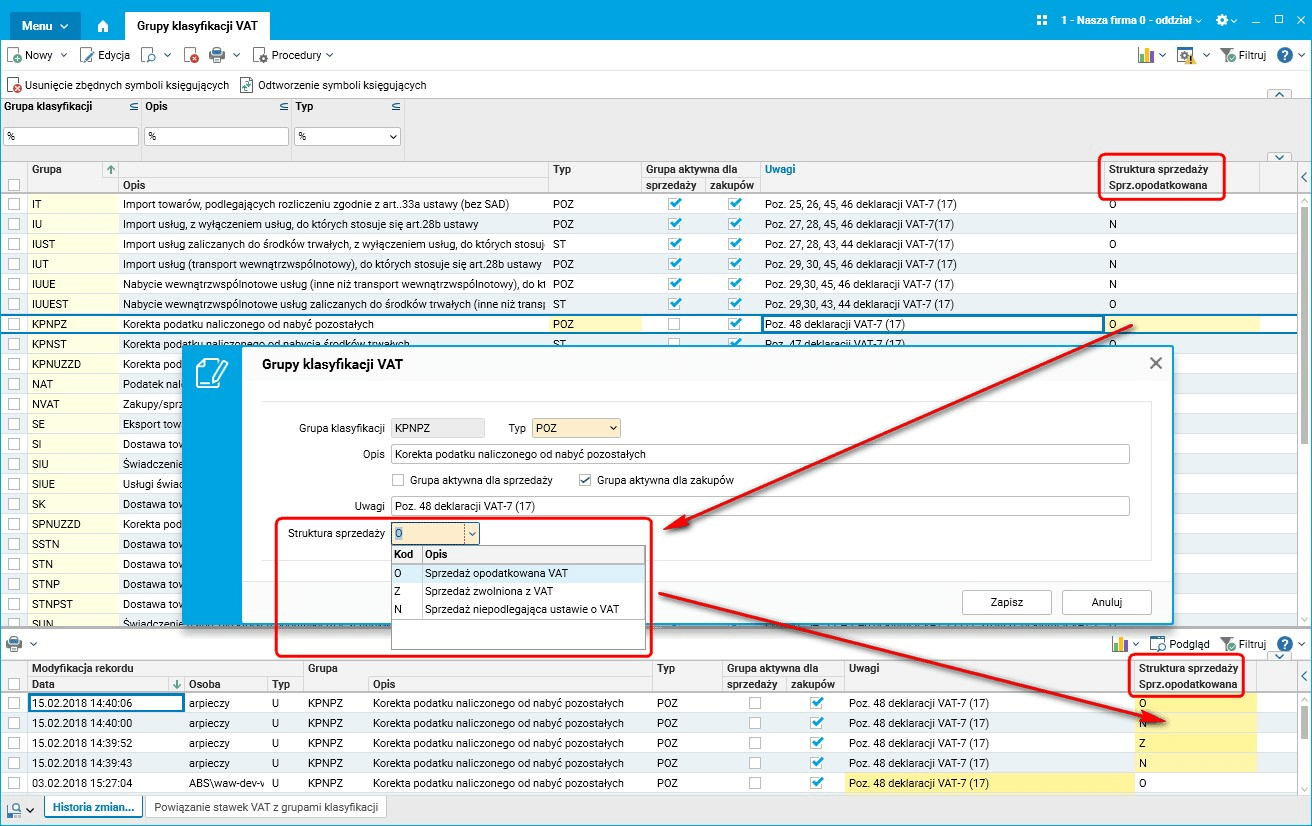Click the bar chart icon in lower panel
1312x826 pixels.
pyautogui.click(x=1121, y=643)
